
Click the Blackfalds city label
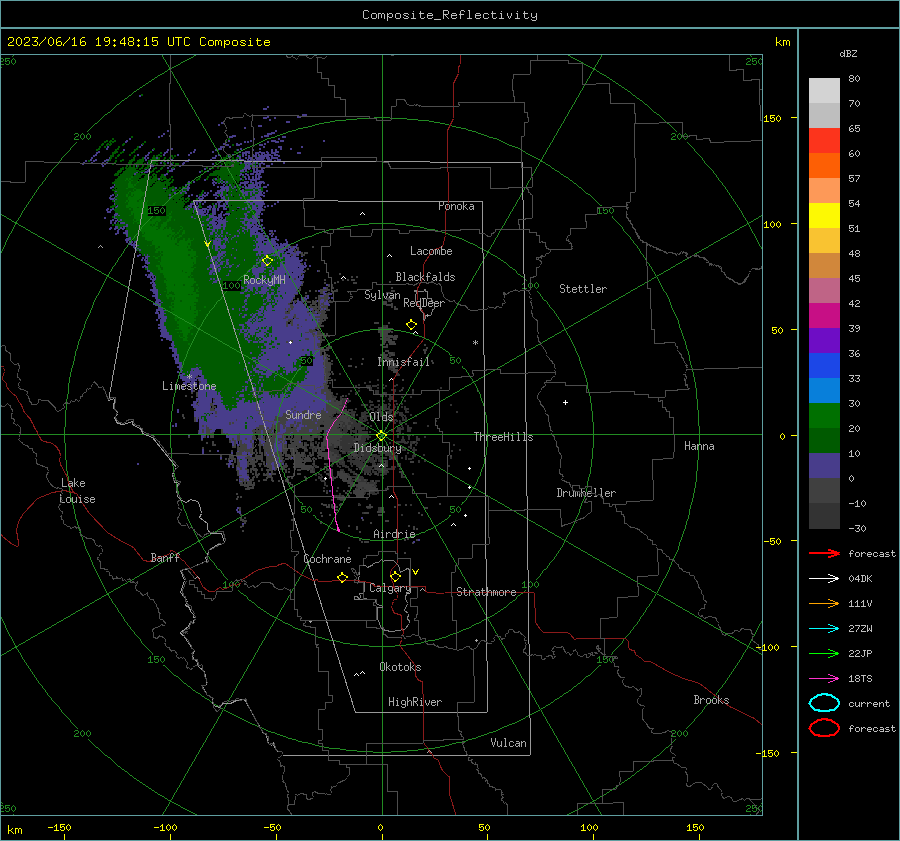pos(425,277)
